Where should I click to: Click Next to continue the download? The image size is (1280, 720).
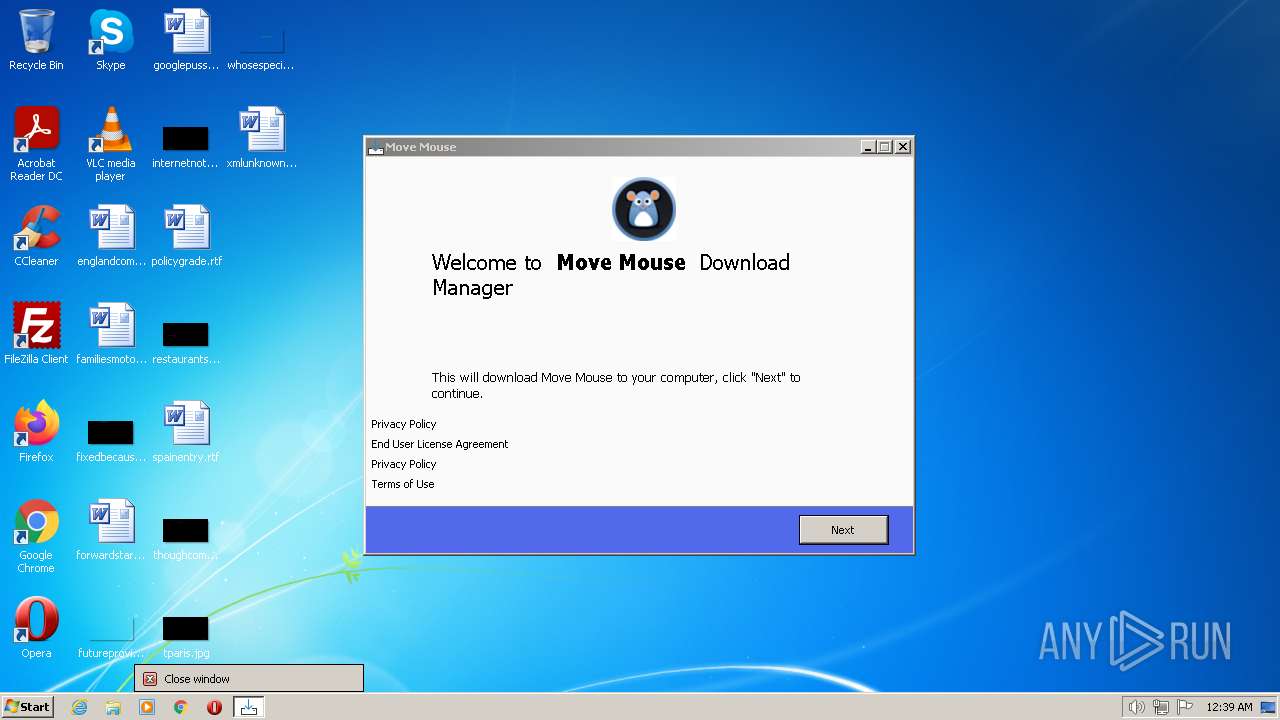tap(843, 530)
